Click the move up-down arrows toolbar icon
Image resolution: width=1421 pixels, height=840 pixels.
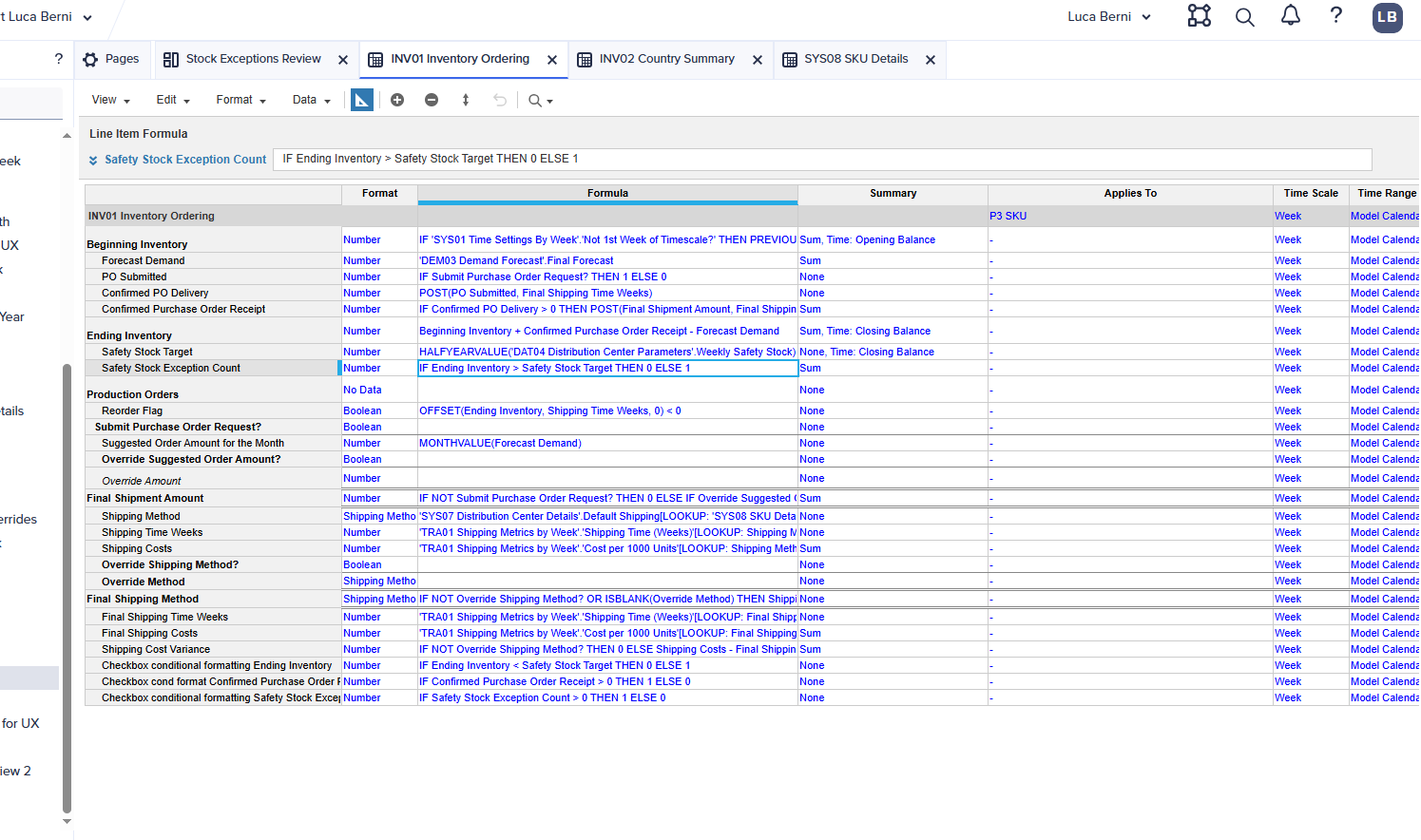tap(466, 100)
